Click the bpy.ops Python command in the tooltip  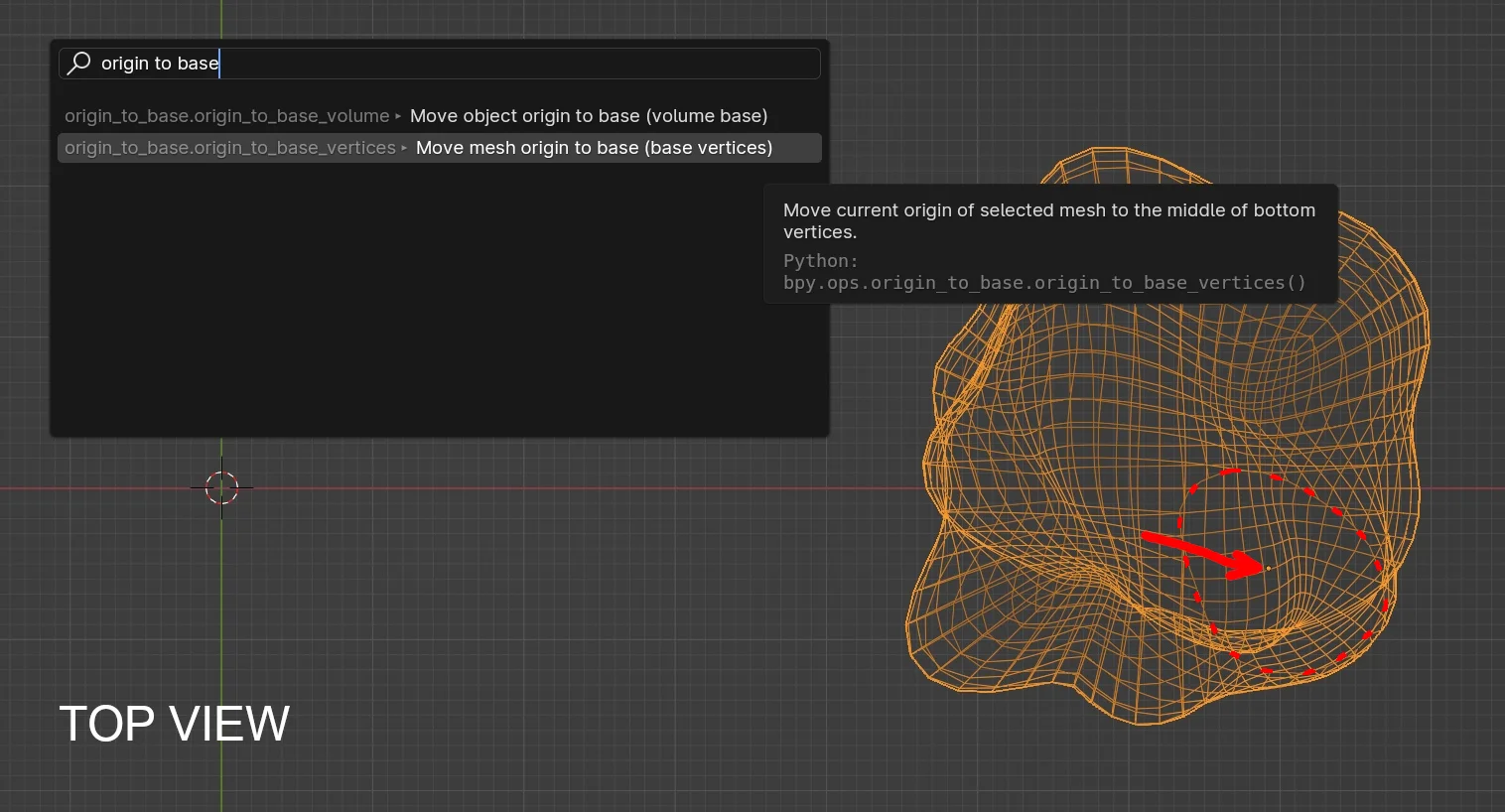(1043, 283)
